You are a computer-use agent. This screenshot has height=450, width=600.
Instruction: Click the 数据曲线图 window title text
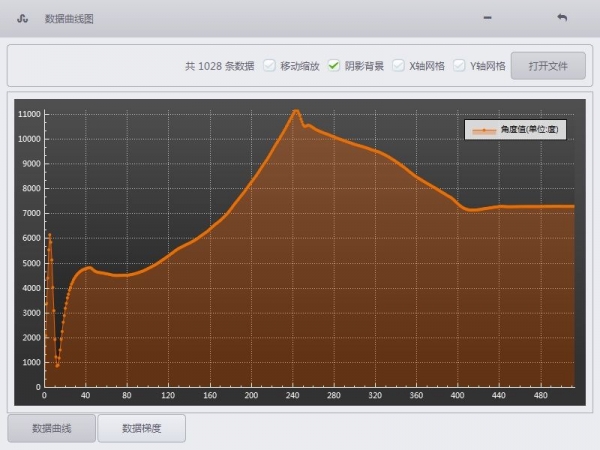(69, 18)
